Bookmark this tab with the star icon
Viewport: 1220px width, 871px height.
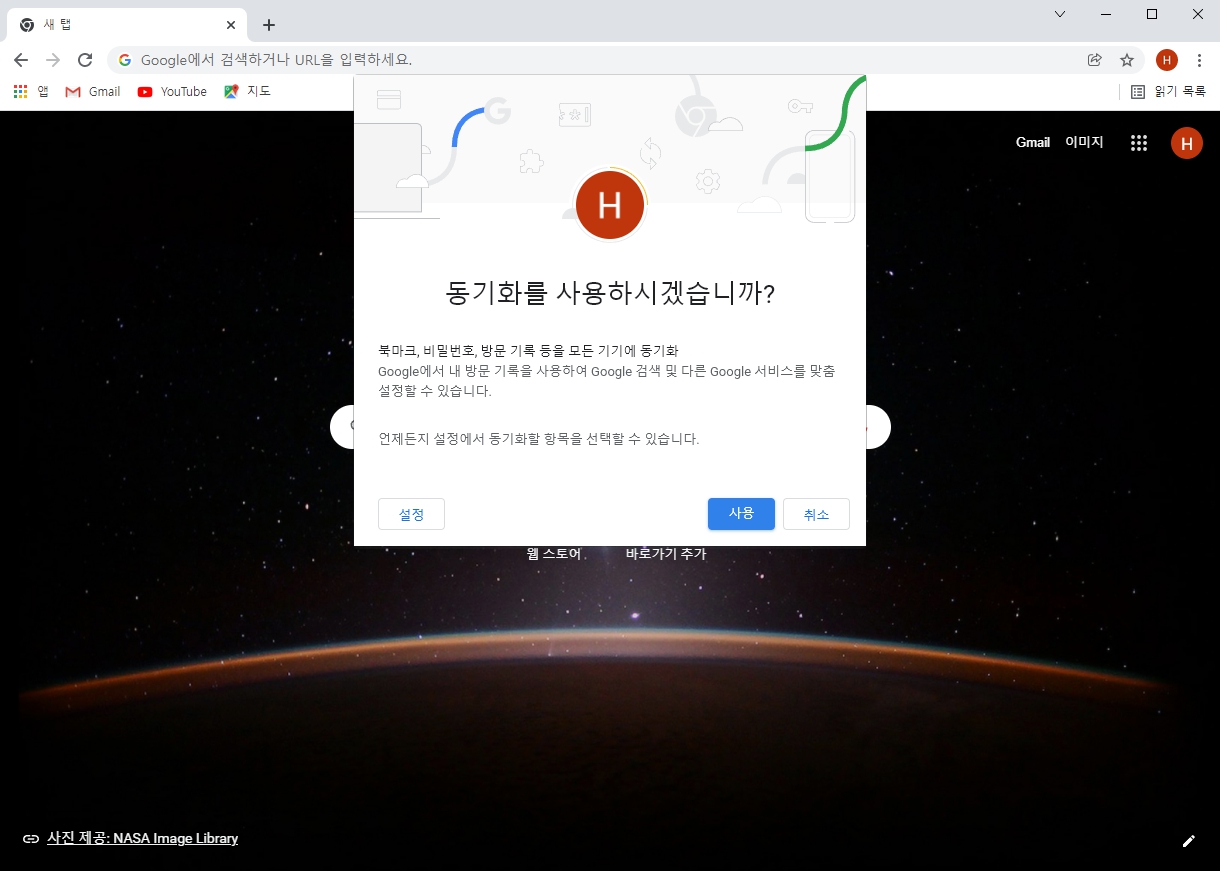click(x=1127, y=60)
